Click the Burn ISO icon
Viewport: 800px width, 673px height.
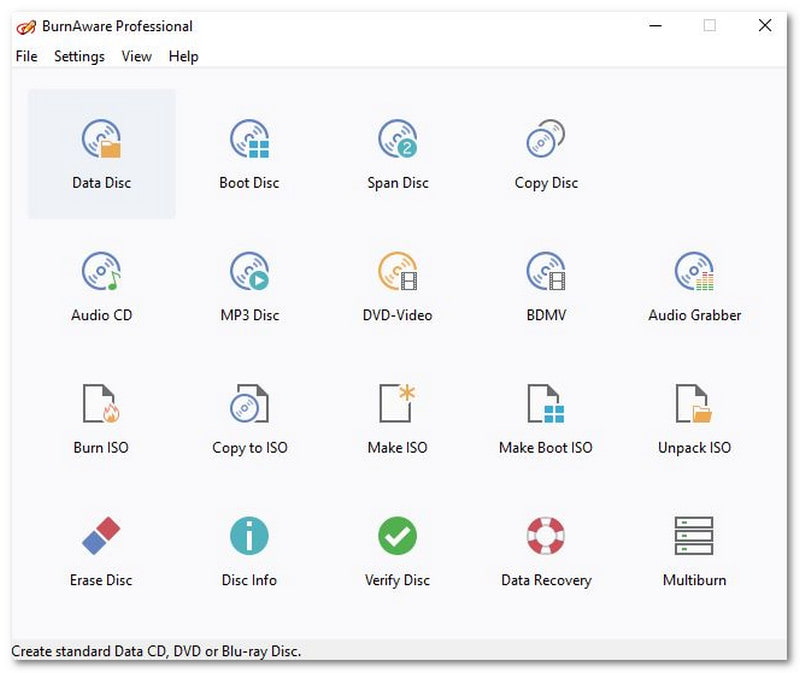(x=102, y=404)
